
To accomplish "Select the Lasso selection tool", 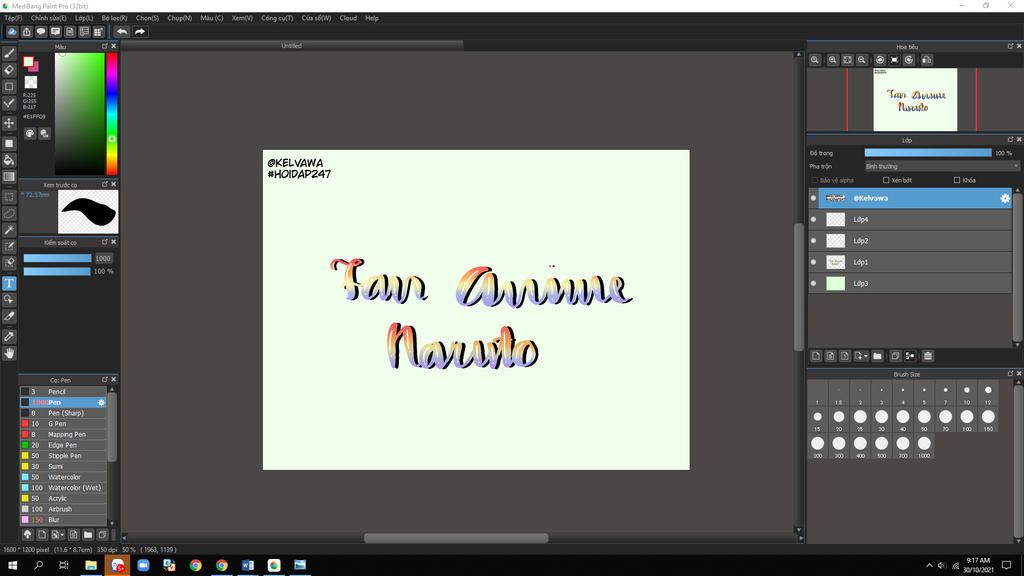I will pyautogui.click(x=9, y=214).
